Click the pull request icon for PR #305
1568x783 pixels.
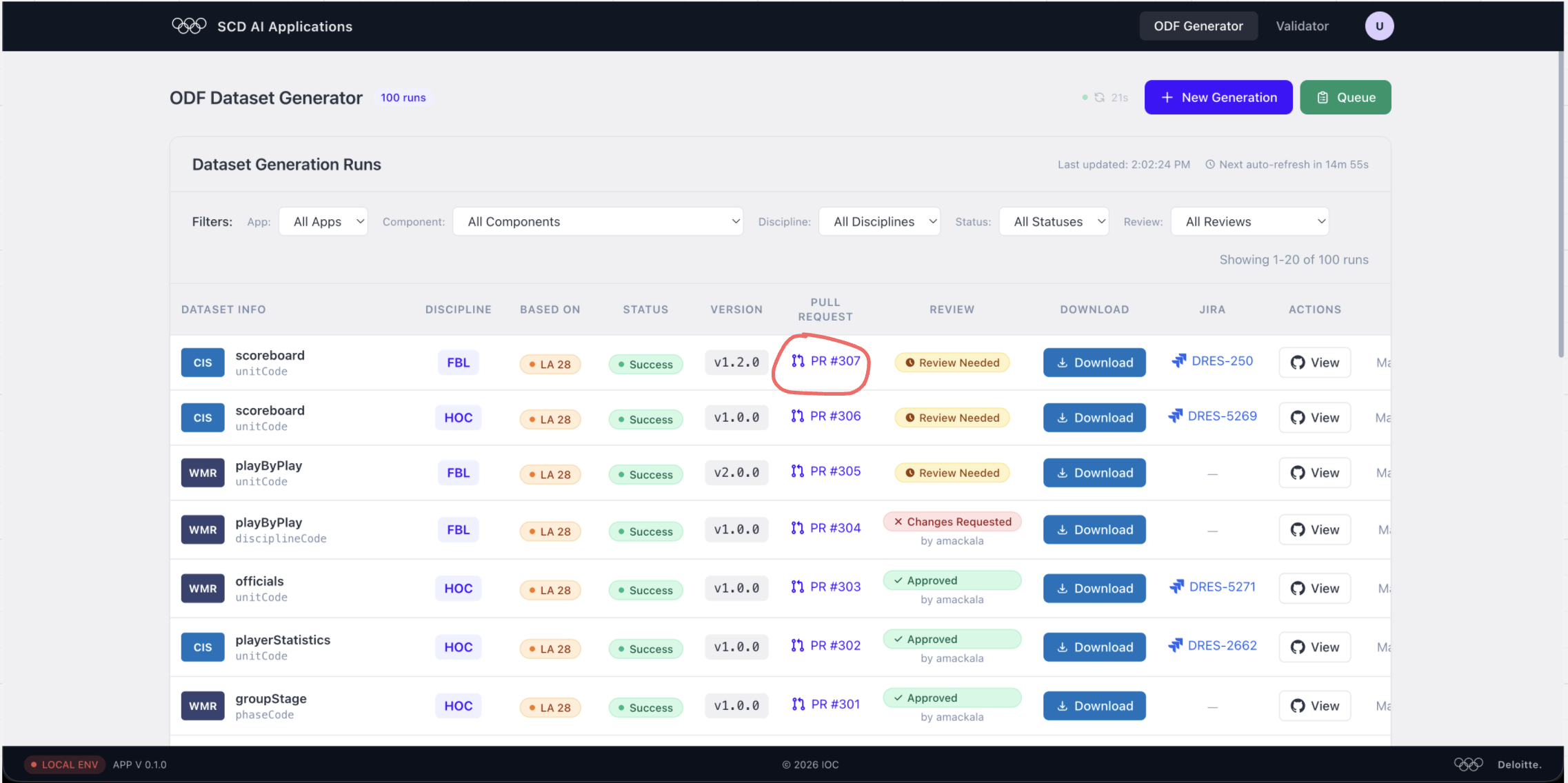tap(798, 471)
